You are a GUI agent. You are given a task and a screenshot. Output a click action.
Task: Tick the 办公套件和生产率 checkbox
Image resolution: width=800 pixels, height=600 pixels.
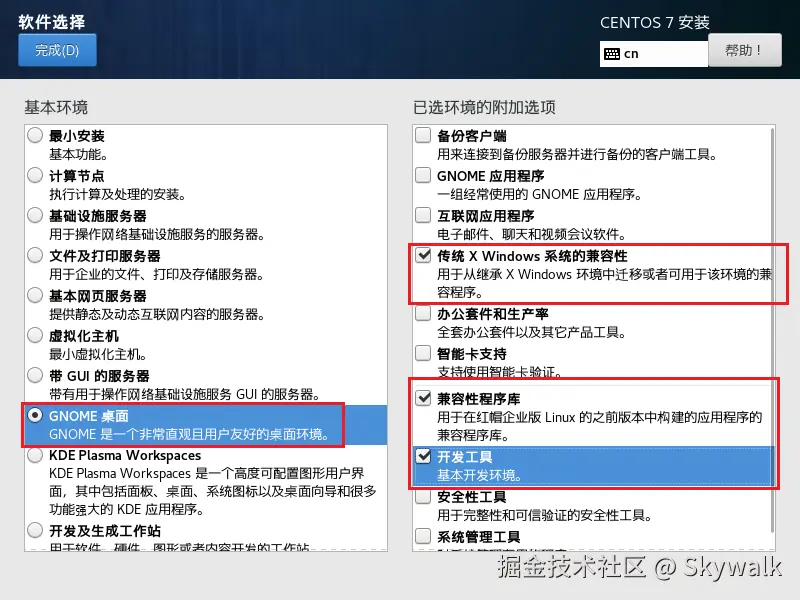[x=423, y=313]
